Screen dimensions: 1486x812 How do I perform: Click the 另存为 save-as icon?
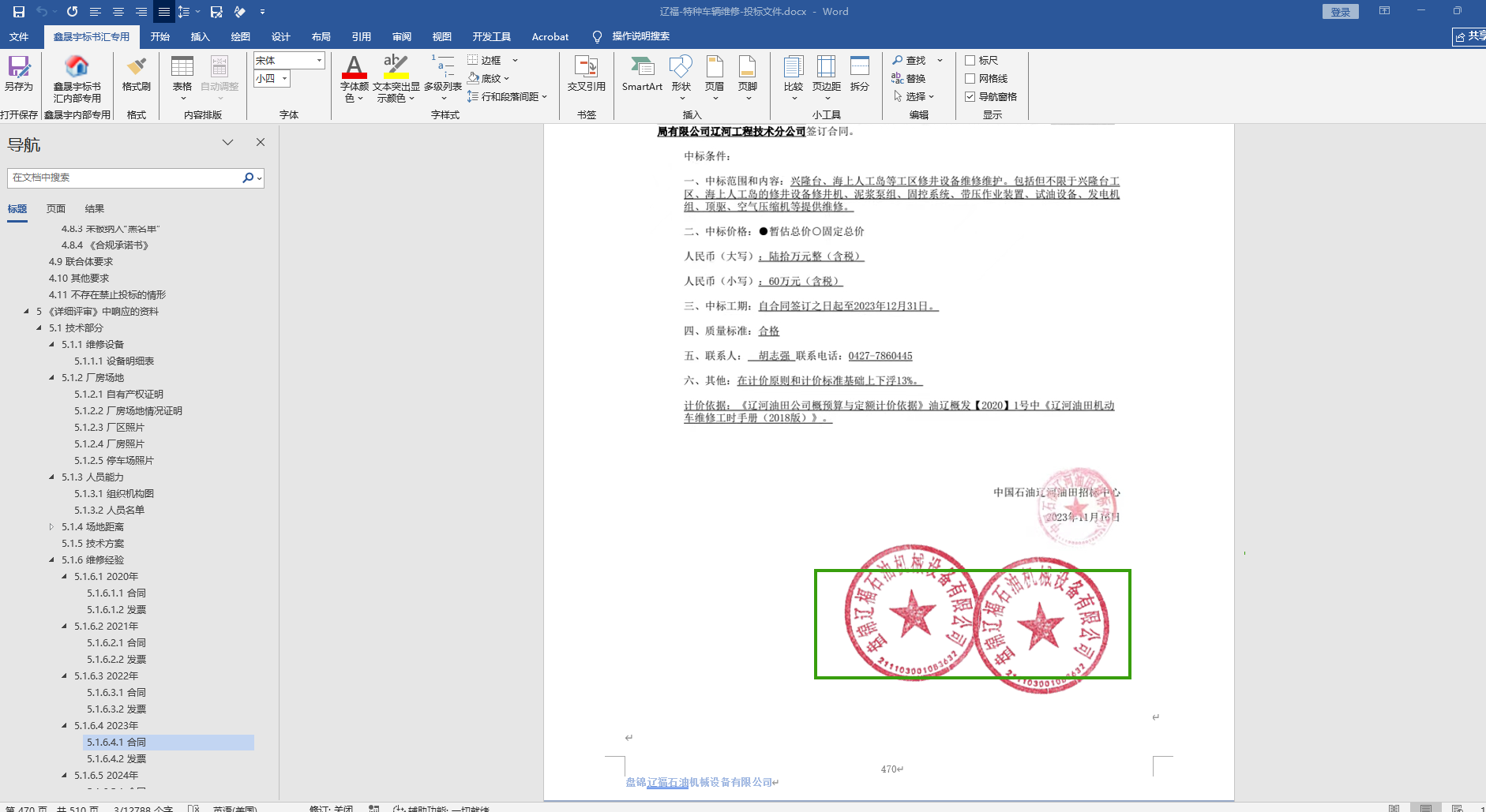[x=19, y=74]
